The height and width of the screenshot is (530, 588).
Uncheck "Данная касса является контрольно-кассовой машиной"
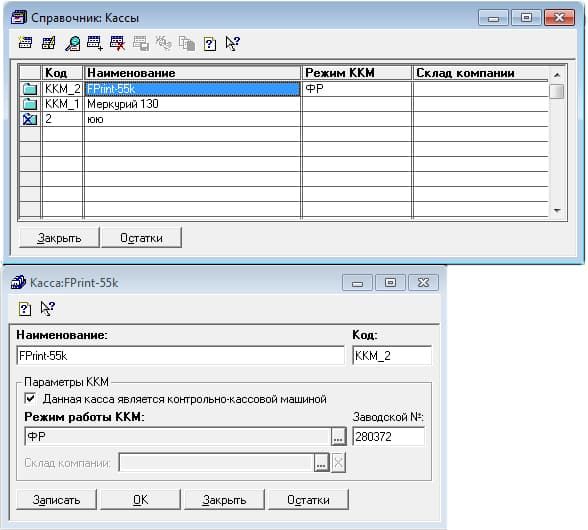click(30, 398)
